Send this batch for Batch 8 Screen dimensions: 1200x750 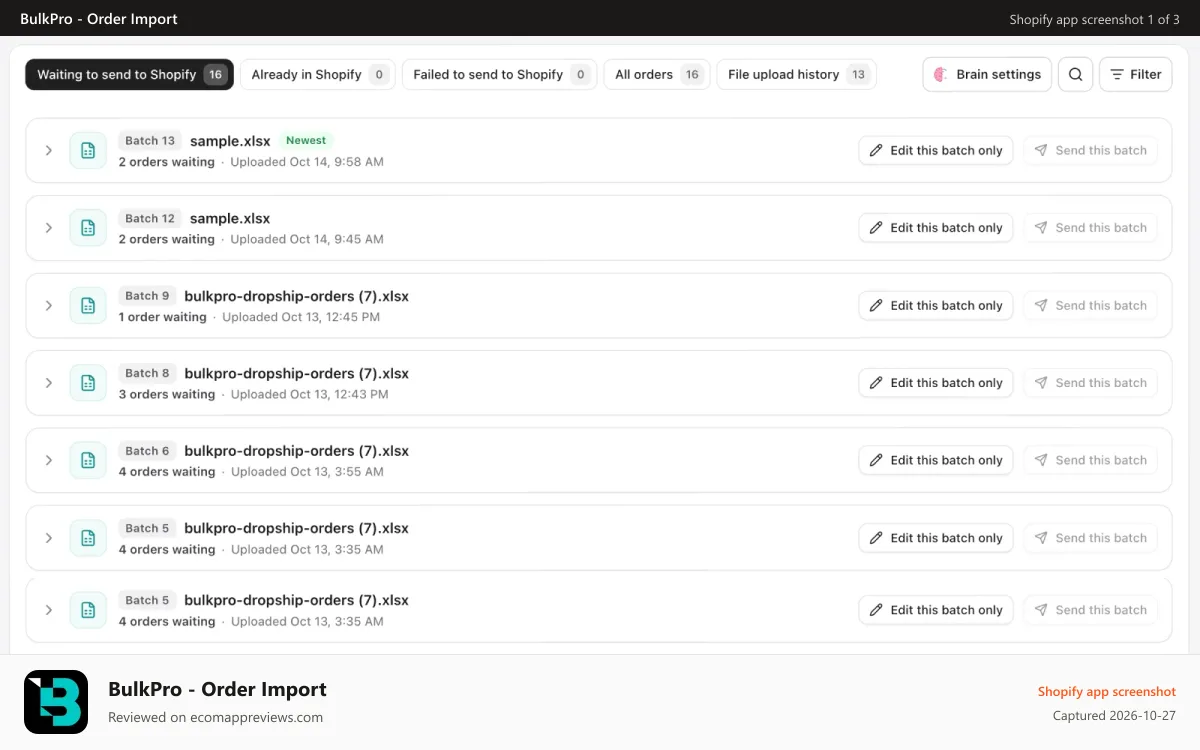(1090, 383)
